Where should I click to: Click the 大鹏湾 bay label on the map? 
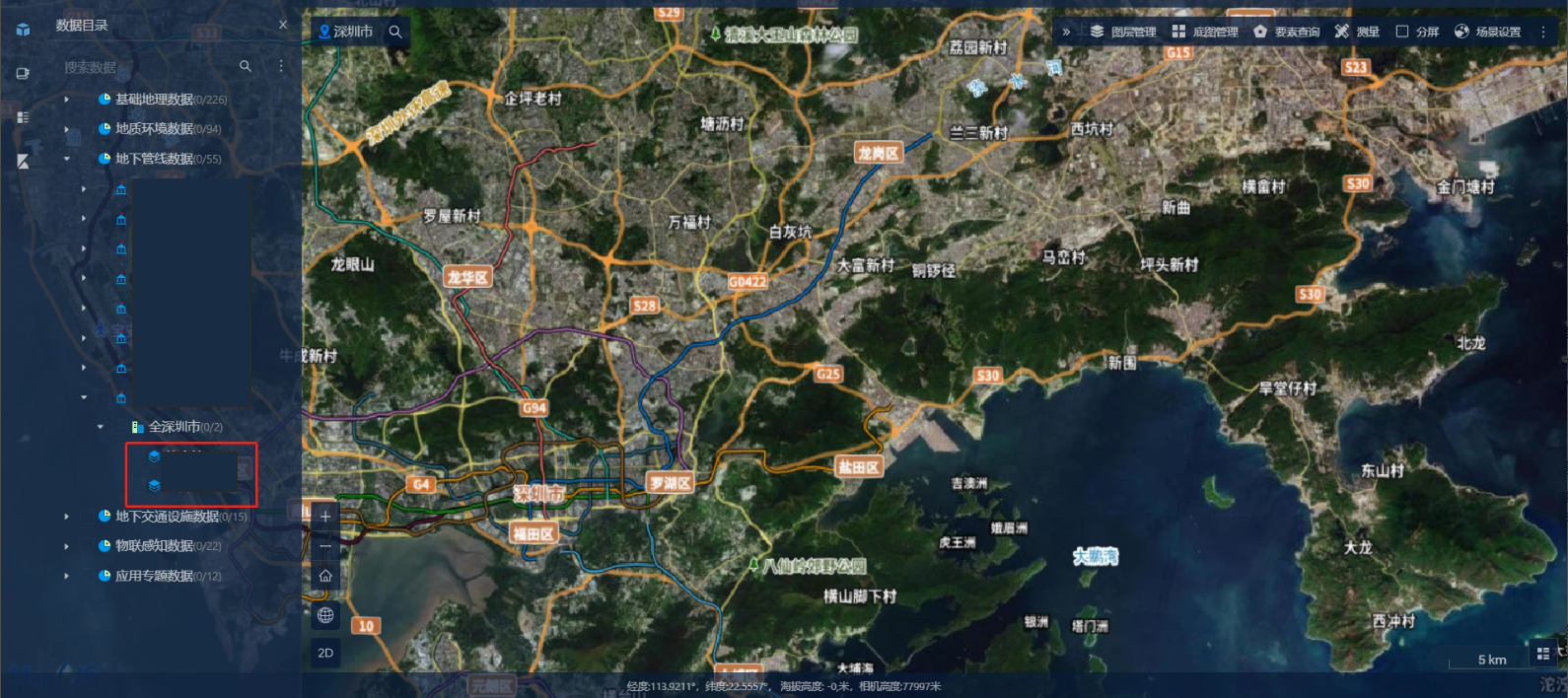(1096, 557)
